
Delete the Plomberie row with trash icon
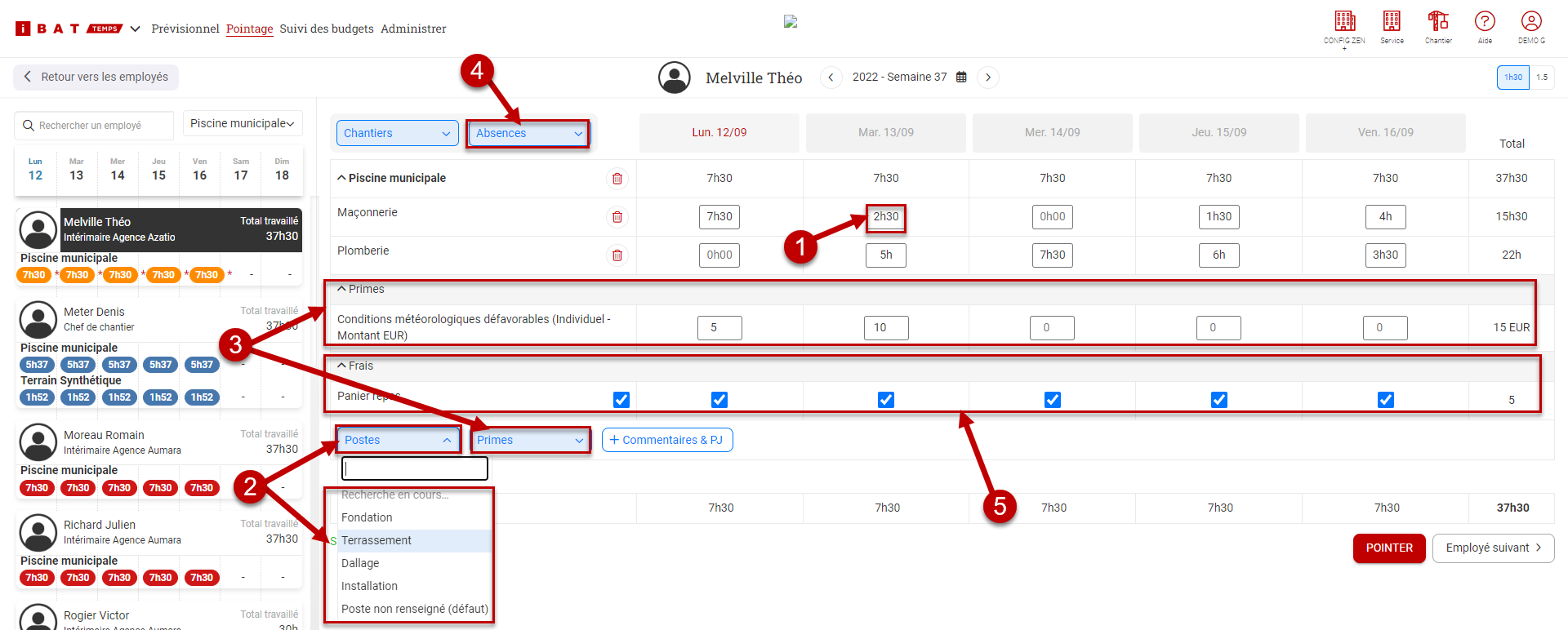617,255
